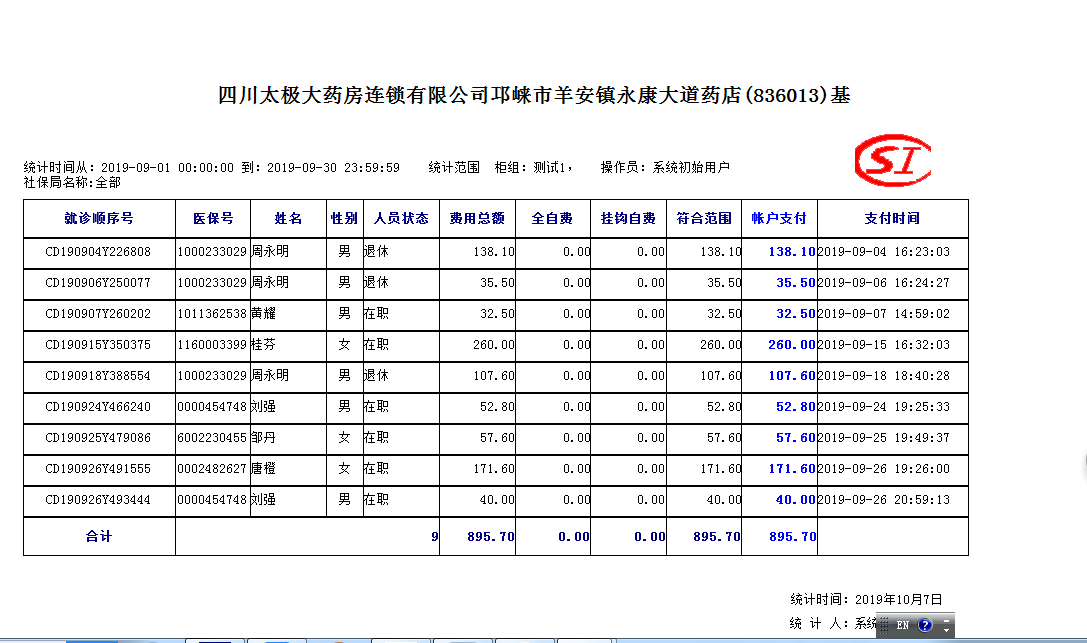Image resolution: width=1087 pixels, height=643 pixels.
Task: Click the record count 9 in totals
Action: click(435, 536)
